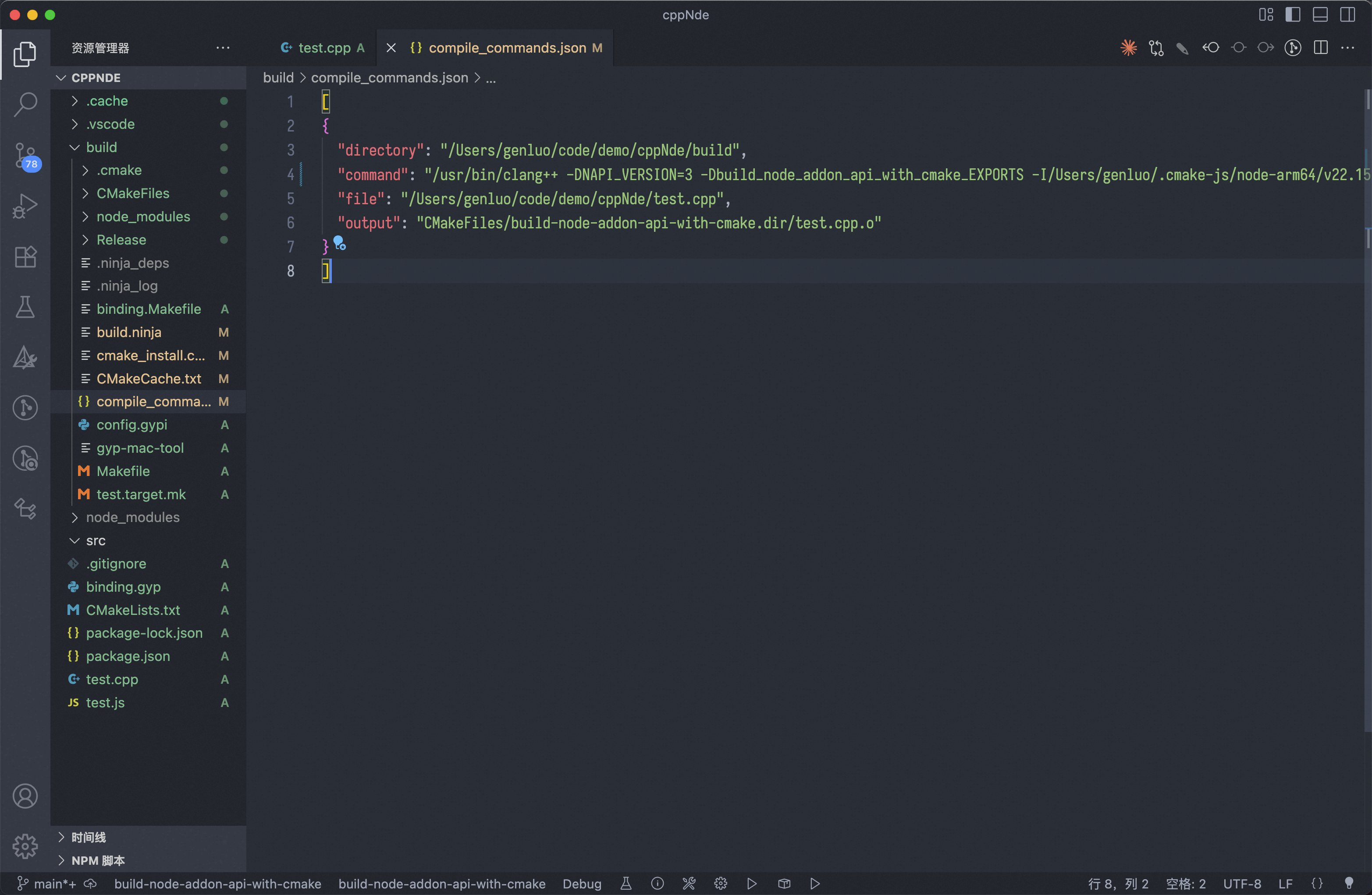Click the language mode braces in status bar
This screenshot has height=895, width=1372.
point(1317,884)
